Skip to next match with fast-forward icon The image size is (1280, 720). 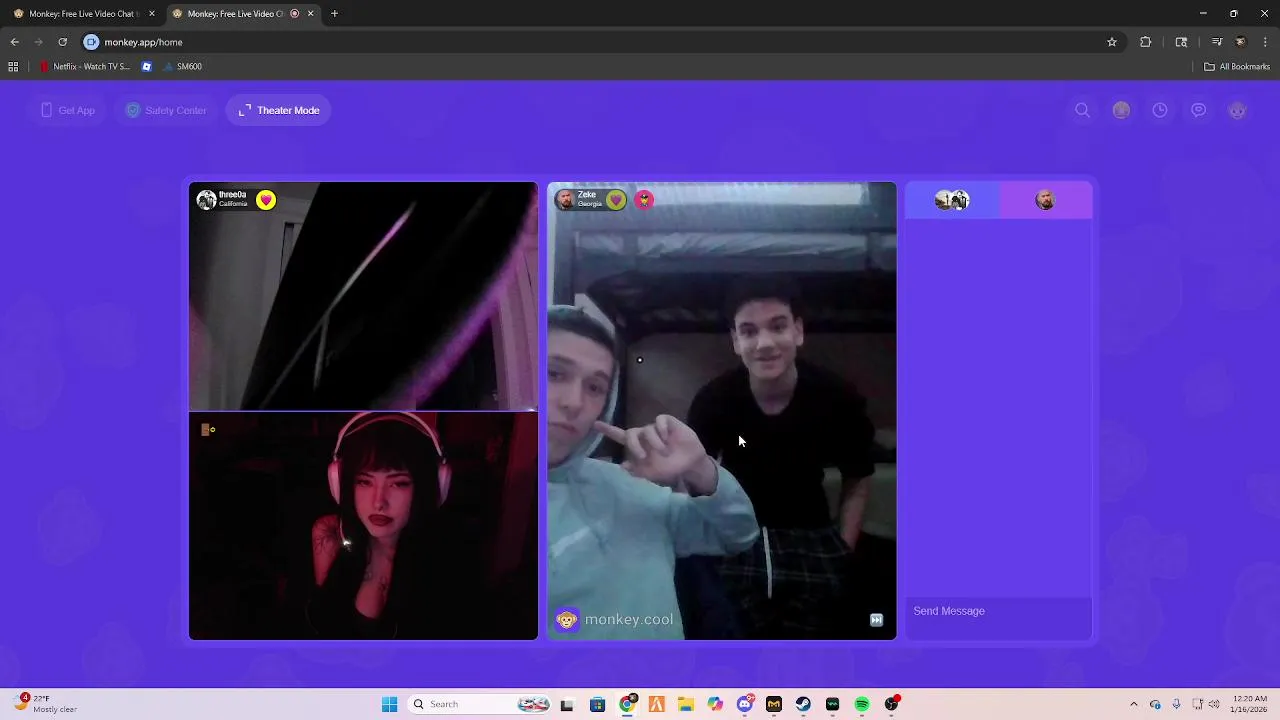[x=876, y=620]
